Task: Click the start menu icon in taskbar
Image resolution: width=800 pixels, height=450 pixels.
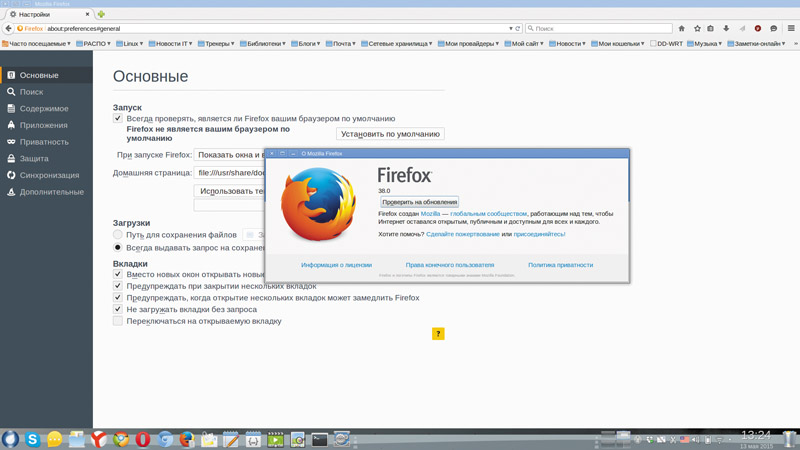Action: [10, 439]
